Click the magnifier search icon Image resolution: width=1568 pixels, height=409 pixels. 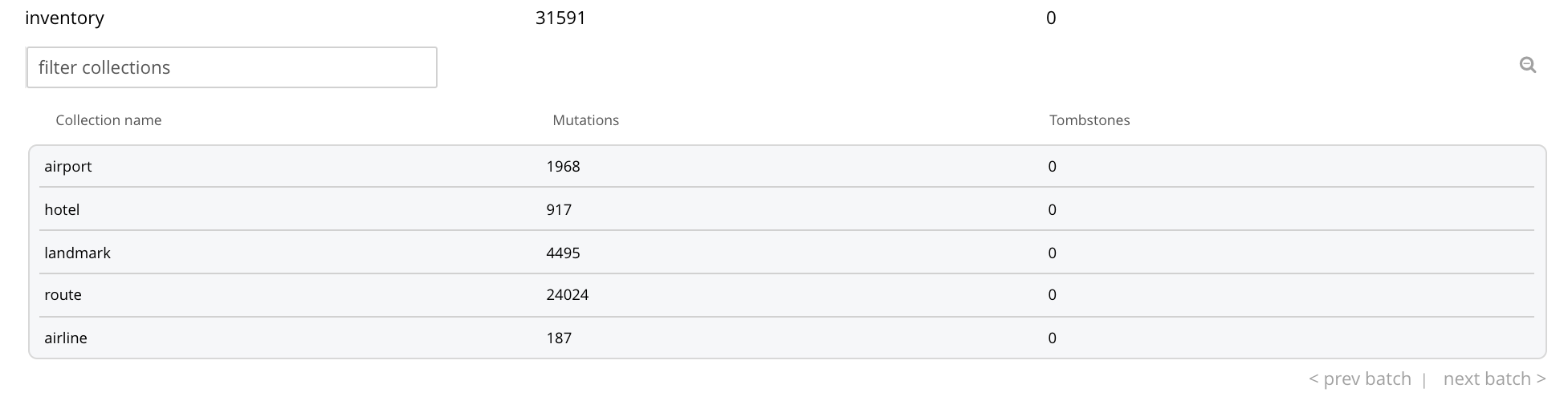(1528, 66)
